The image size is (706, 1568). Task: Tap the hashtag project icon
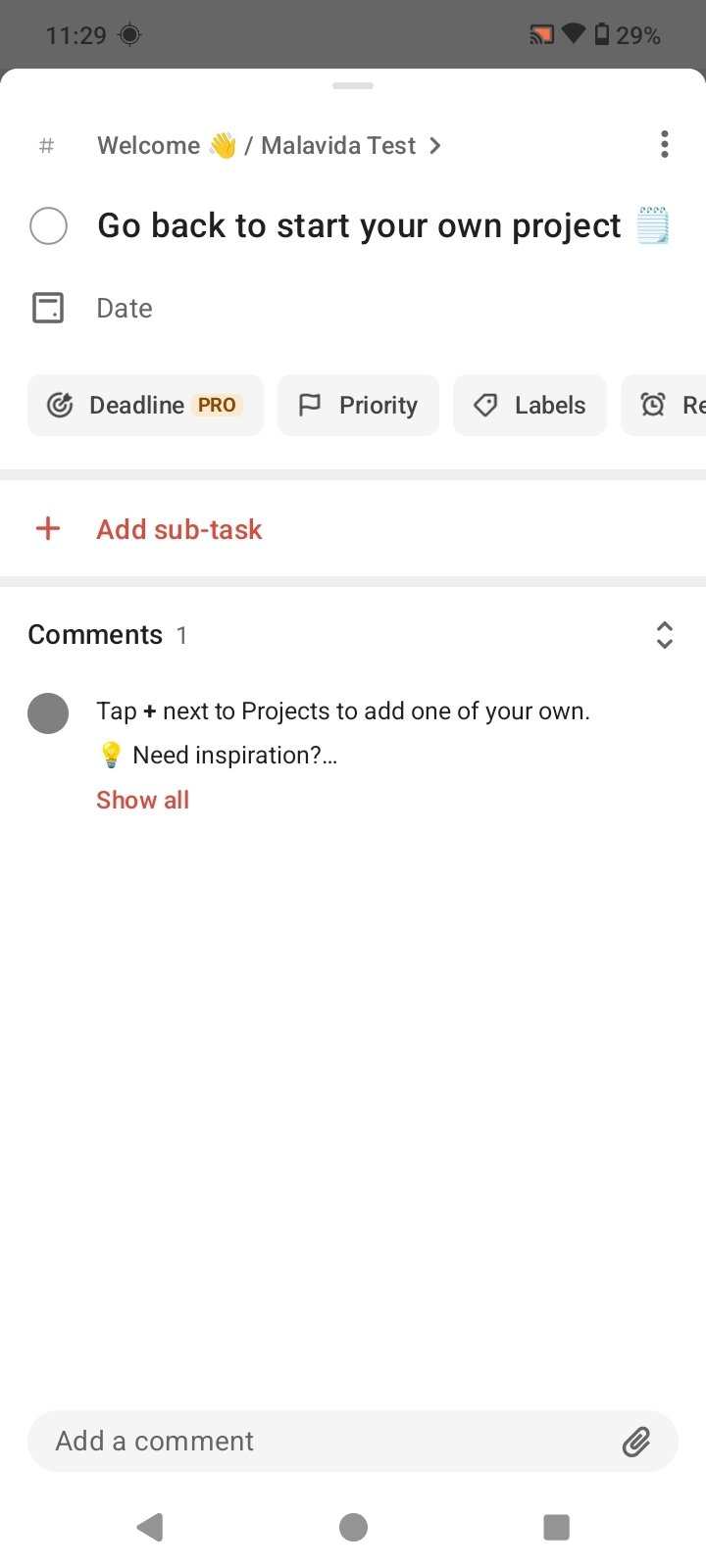tap(46, 146)
